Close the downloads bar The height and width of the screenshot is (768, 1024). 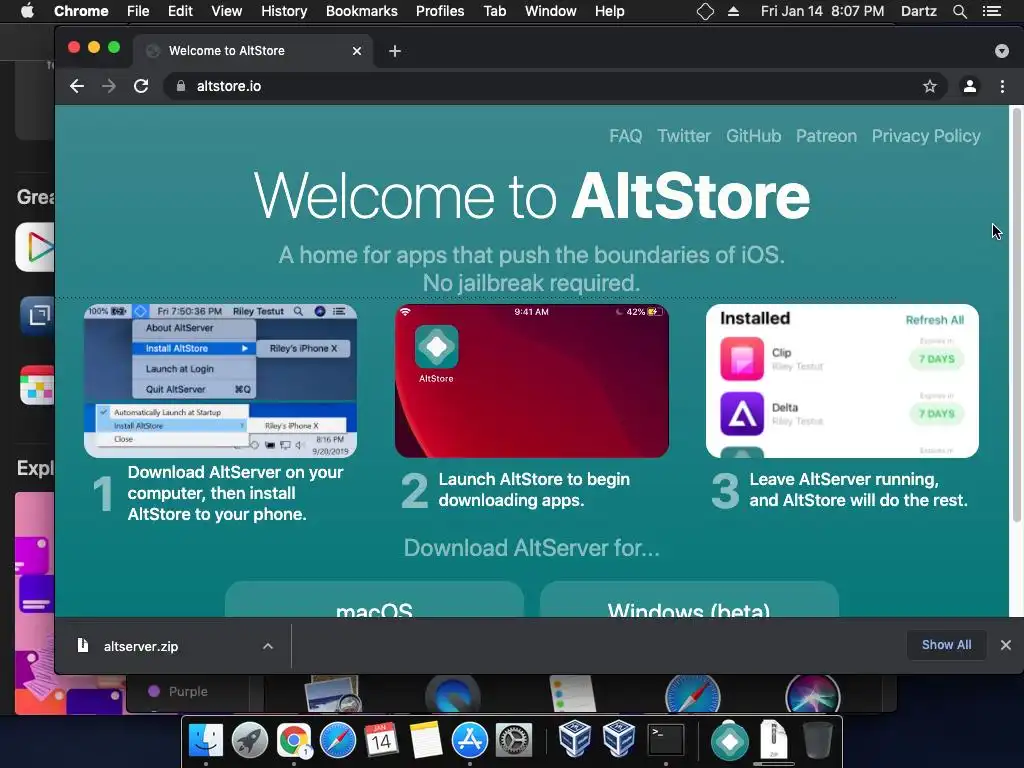[1006, 645]
